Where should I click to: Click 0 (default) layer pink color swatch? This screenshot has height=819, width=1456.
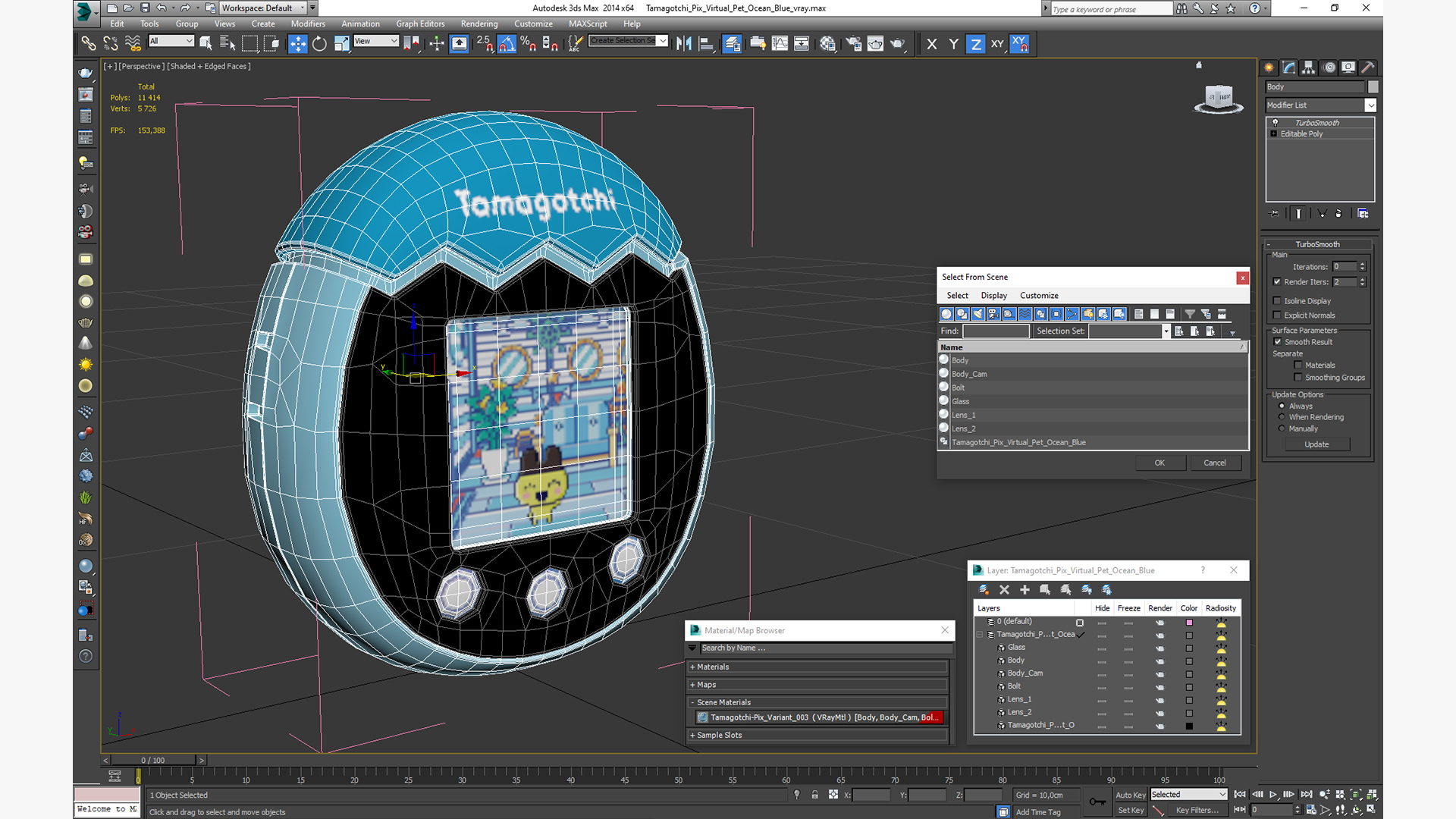point(1189,623)
